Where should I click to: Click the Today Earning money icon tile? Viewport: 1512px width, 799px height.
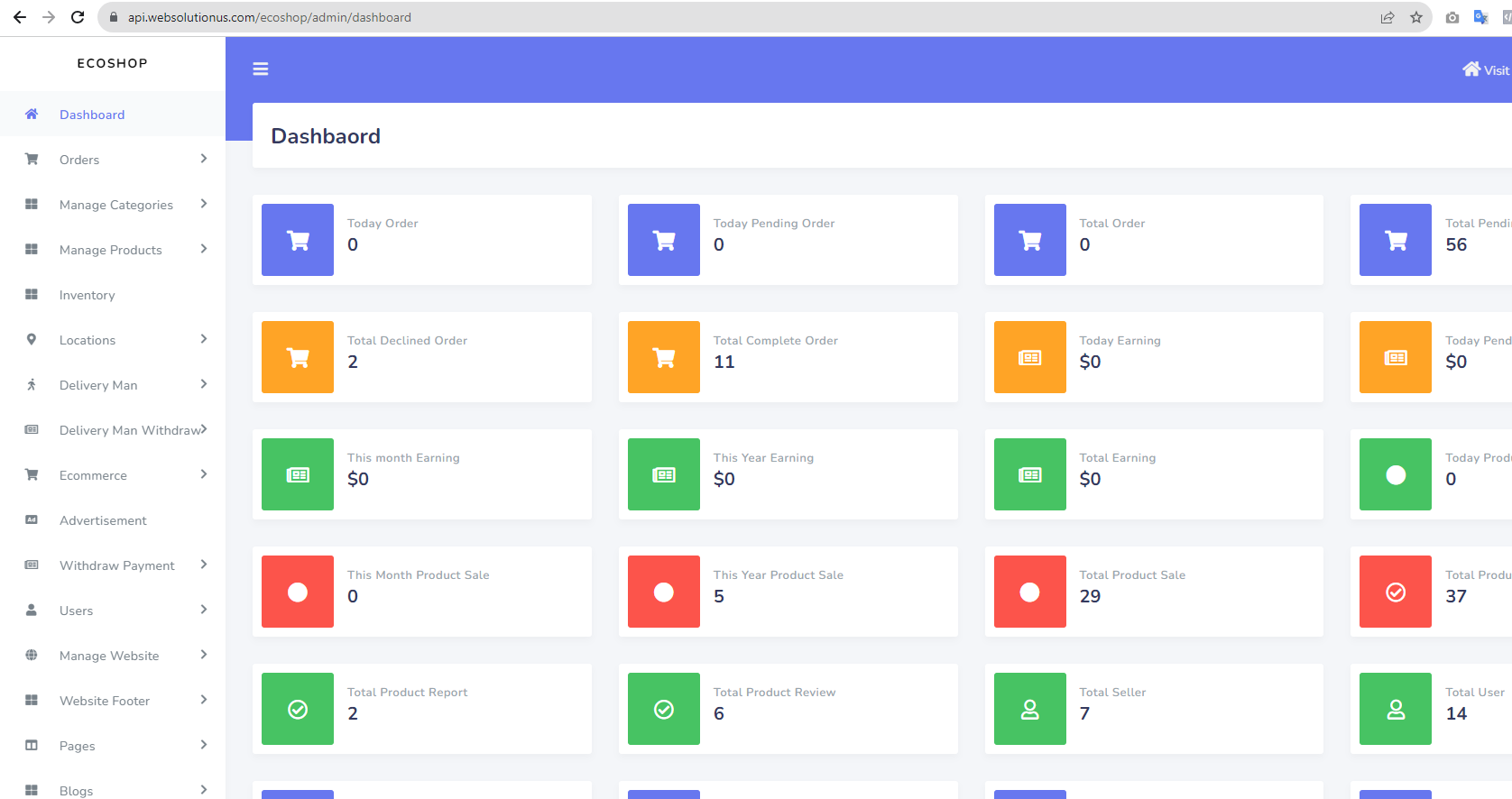pos(1030,357)
